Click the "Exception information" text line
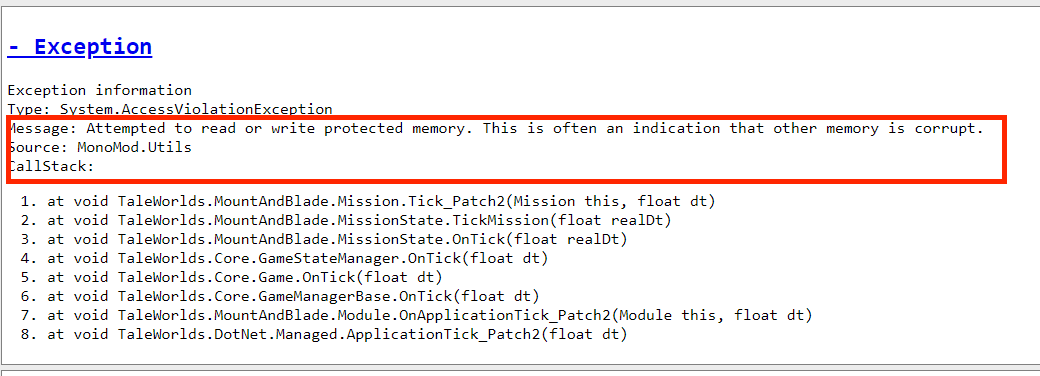 [99, 90]
